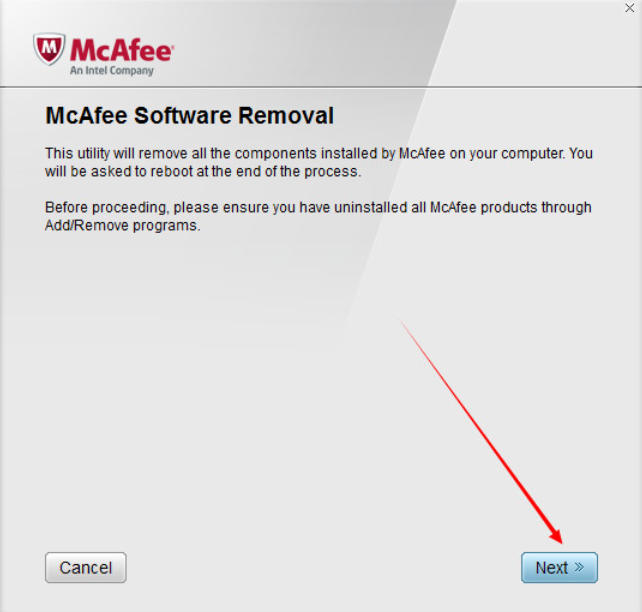Click the 'Add/Remove programs' text
The image size is (642, 612).
pyautogui.click(x=122, y=226)
